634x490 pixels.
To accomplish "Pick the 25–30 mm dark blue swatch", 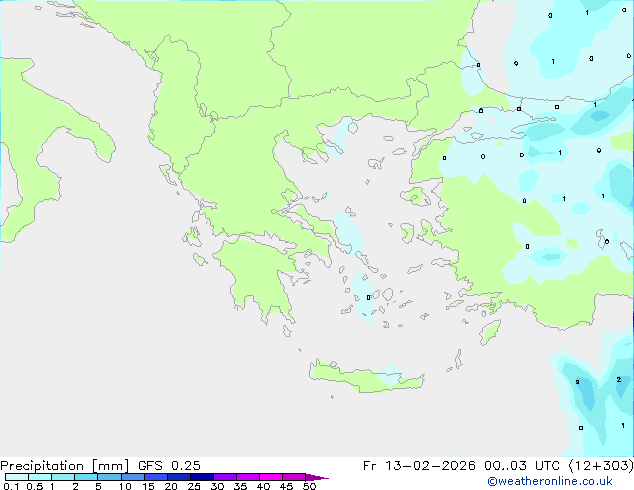I will click(x=202, y=477).
